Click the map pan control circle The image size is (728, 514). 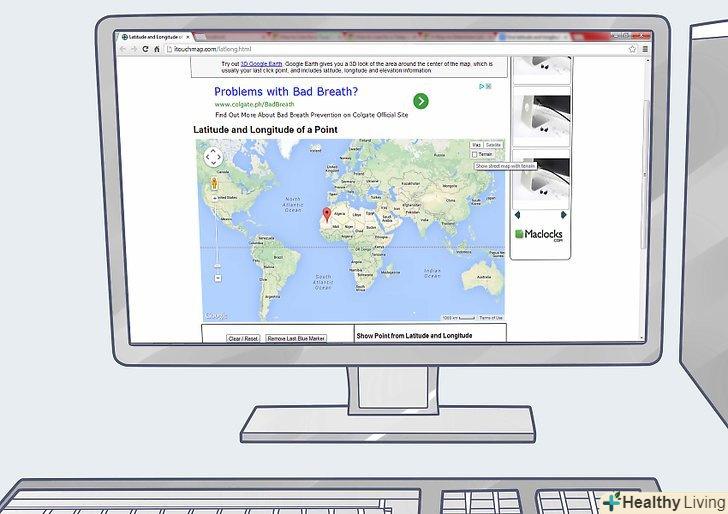(213, 157)
